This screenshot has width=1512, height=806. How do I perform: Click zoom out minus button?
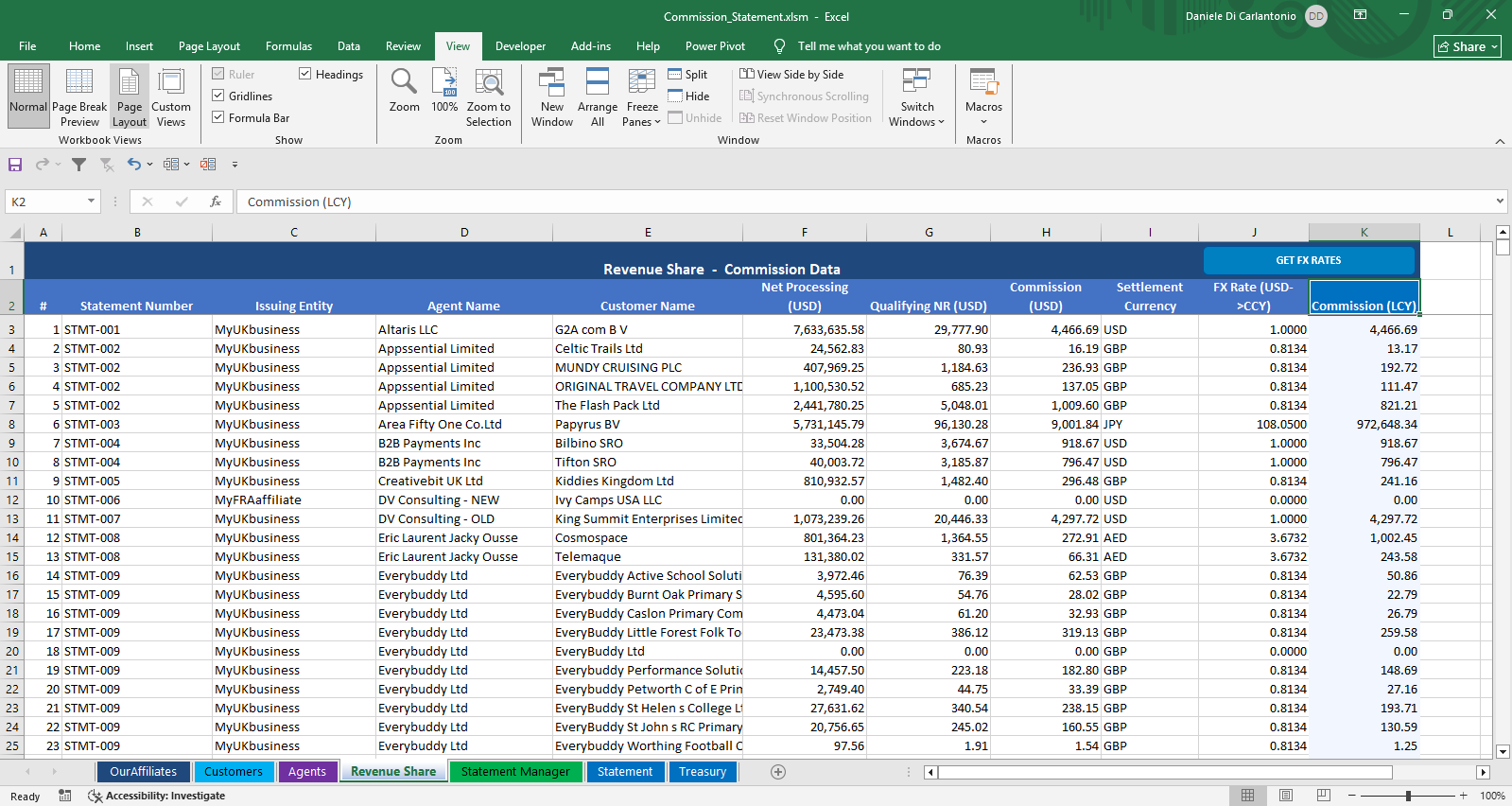[1352, 796]
